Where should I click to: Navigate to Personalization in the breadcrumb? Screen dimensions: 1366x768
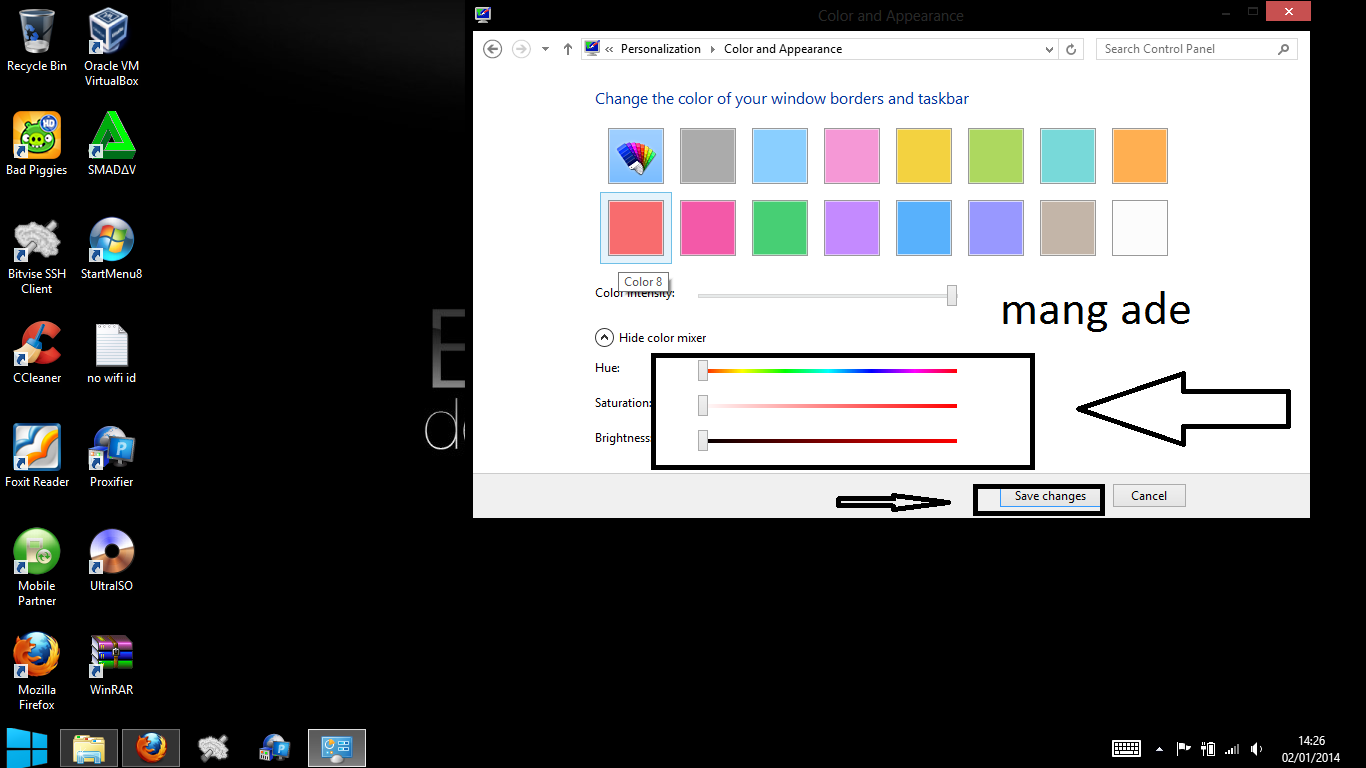coord(661,48)
